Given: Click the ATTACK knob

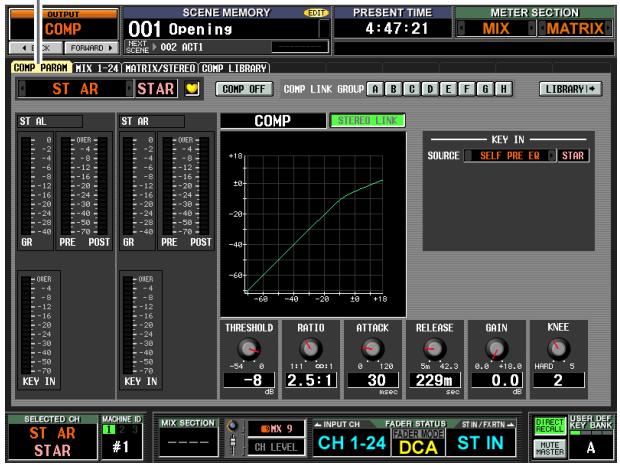Looking at the screenshot, I should coord(372,349).
